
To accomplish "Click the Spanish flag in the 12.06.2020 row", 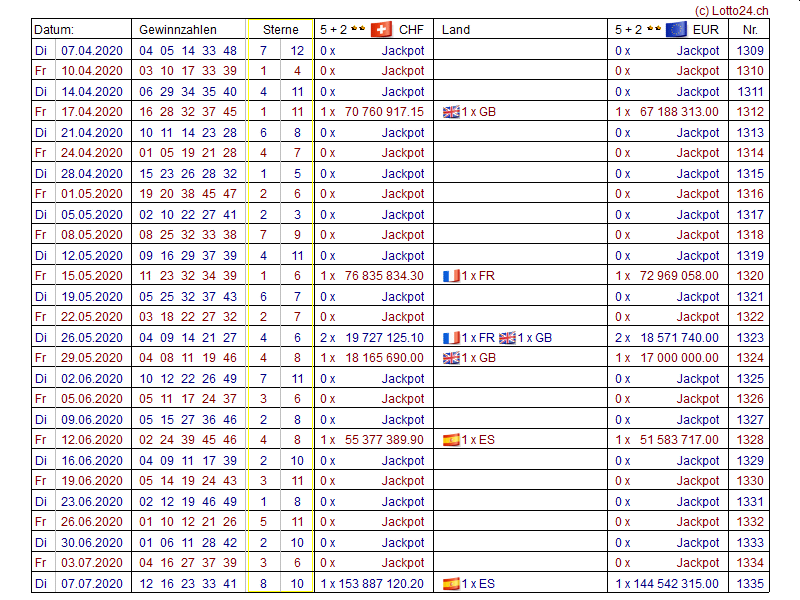I will pos(451,440).
